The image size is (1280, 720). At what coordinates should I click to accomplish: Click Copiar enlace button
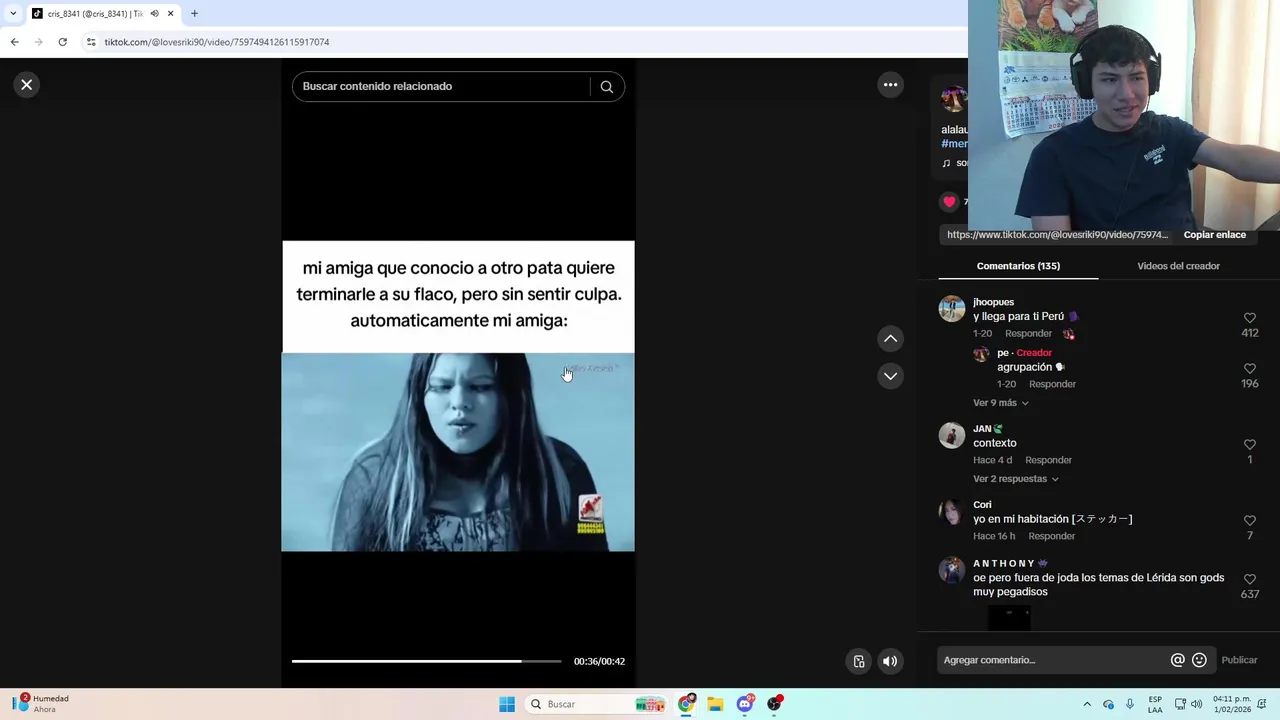click(x=1214, y=235)
